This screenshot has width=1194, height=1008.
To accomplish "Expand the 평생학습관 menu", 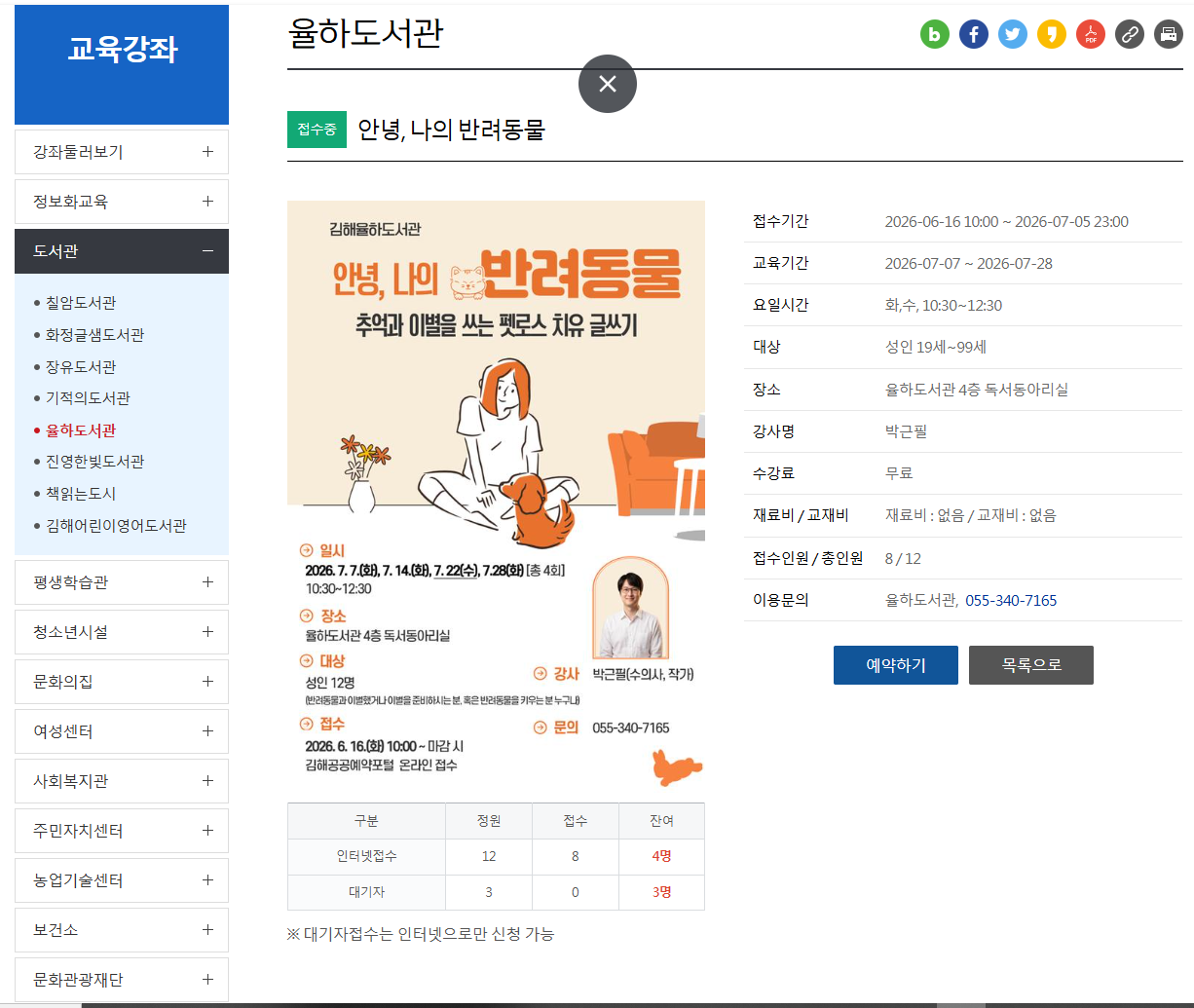I will [x=122, y=582].
